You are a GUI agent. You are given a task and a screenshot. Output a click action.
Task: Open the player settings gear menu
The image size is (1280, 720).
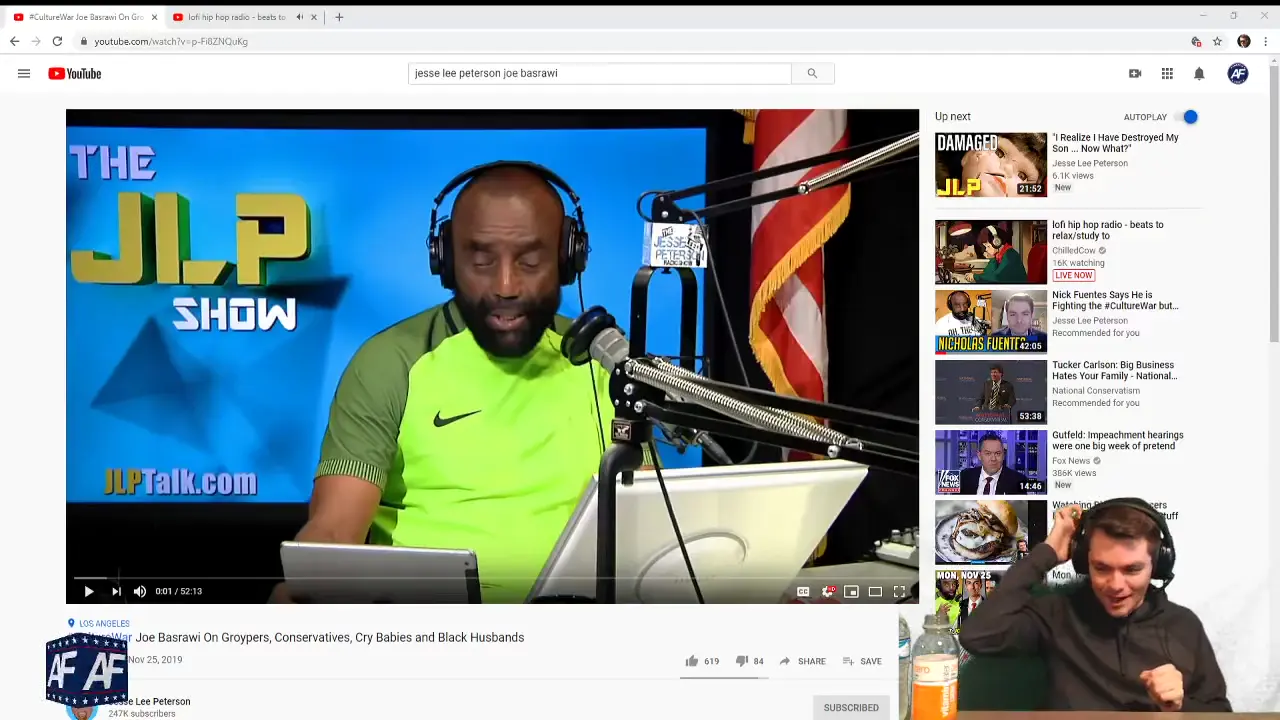point(828,591)
